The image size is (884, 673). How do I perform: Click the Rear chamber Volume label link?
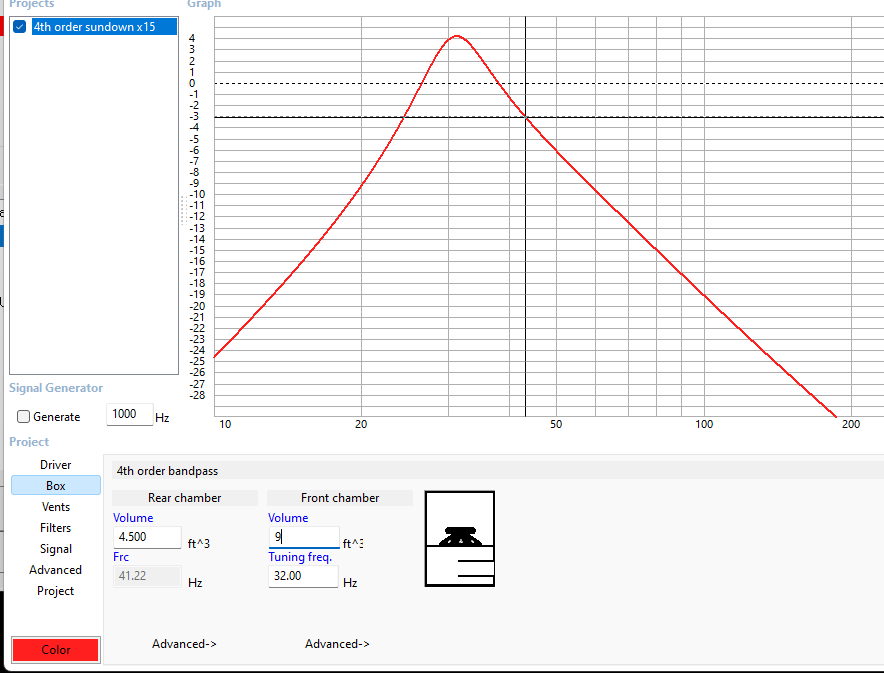coord(133,517)
